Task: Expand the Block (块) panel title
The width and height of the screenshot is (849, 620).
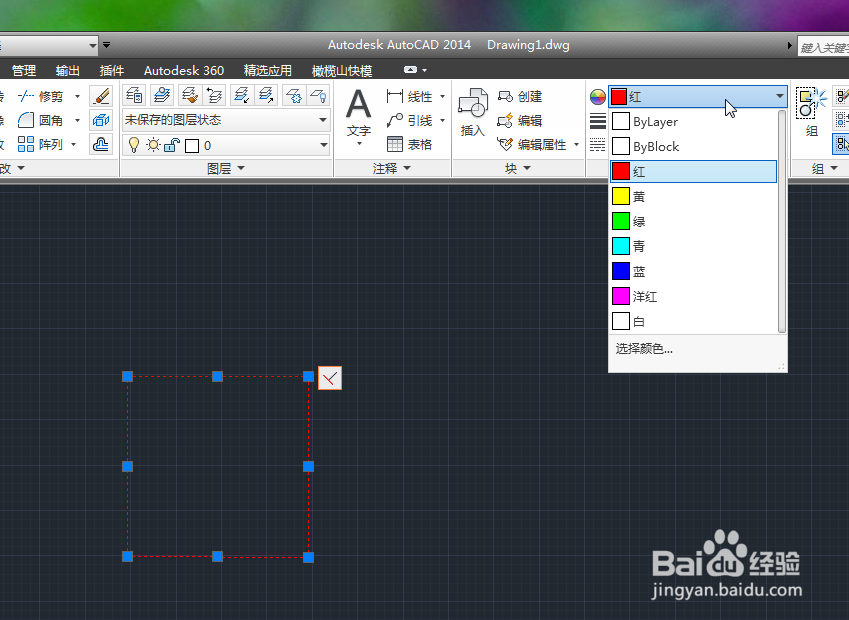Action: click(x=518, y=168)
